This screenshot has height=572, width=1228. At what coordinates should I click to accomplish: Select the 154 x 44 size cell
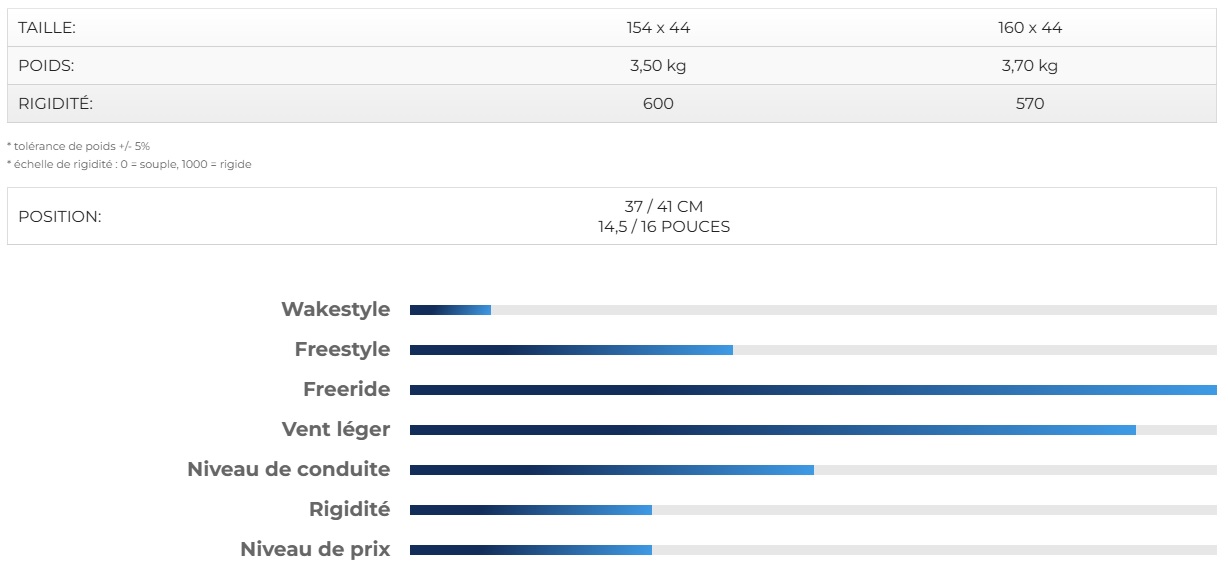tap(658, 28)
